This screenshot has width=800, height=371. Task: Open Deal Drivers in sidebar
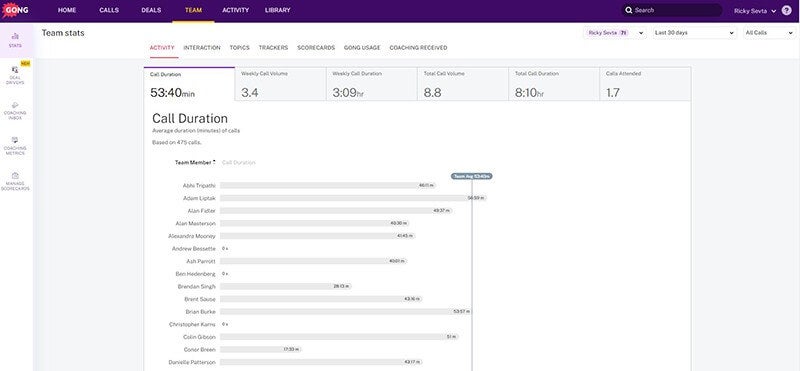(15, 75)
